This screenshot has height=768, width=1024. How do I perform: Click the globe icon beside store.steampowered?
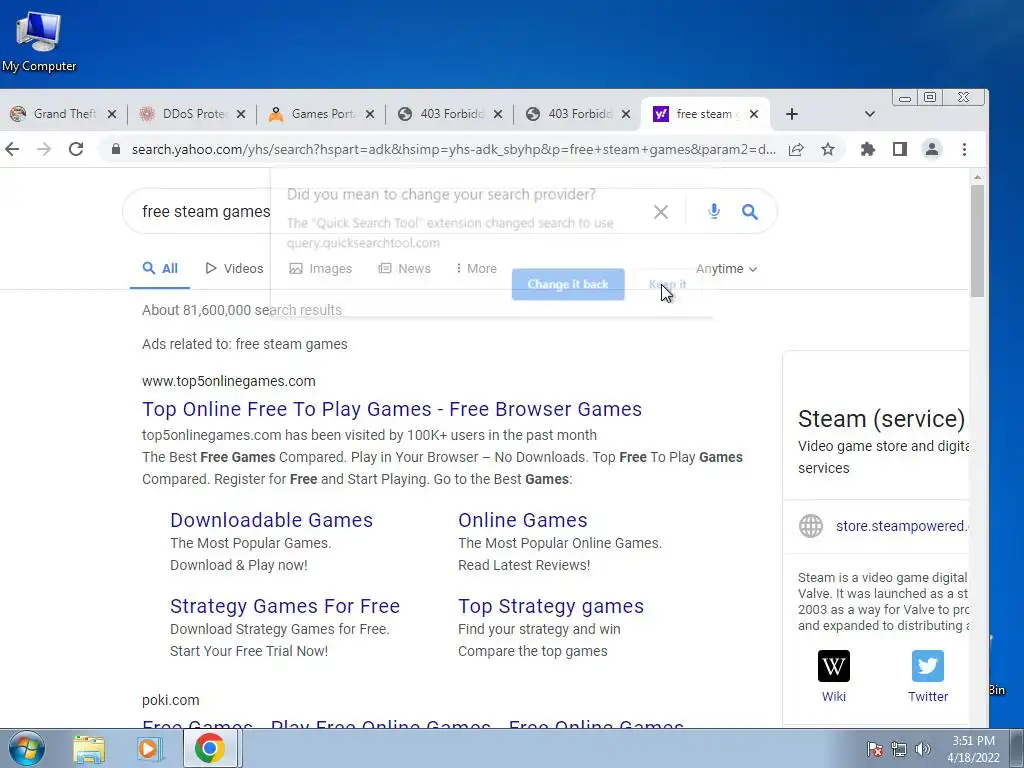810,526
